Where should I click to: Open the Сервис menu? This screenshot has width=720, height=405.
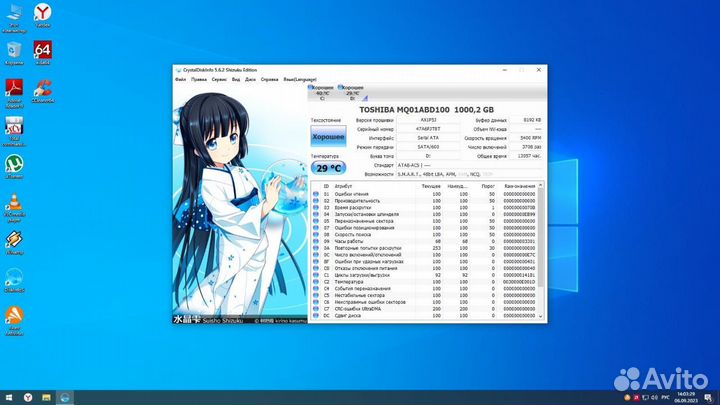pos(219,79)
